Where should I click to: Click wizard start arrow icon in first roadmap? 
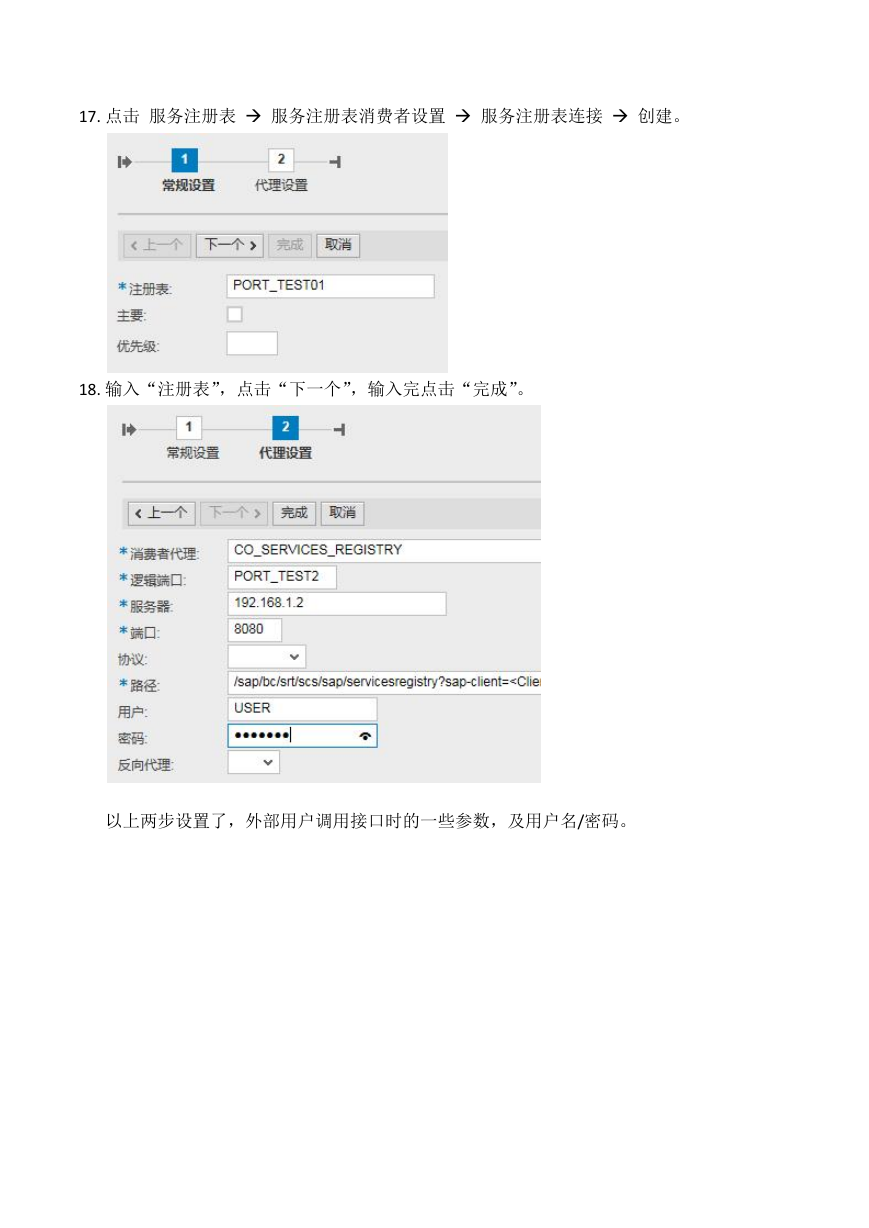click(x=125, y=161)
